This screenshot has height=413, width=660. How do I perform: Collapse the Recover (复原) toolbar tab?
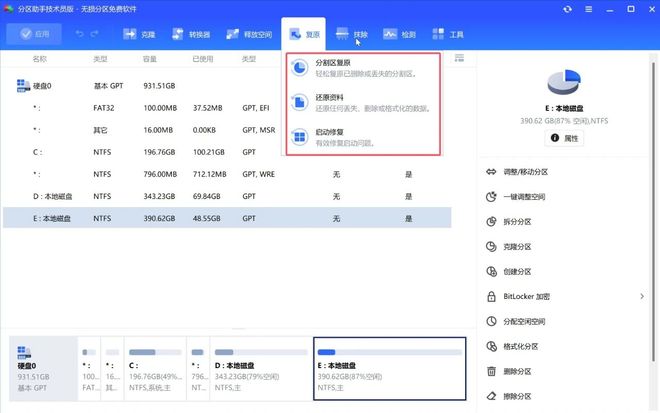coord(304,34)
